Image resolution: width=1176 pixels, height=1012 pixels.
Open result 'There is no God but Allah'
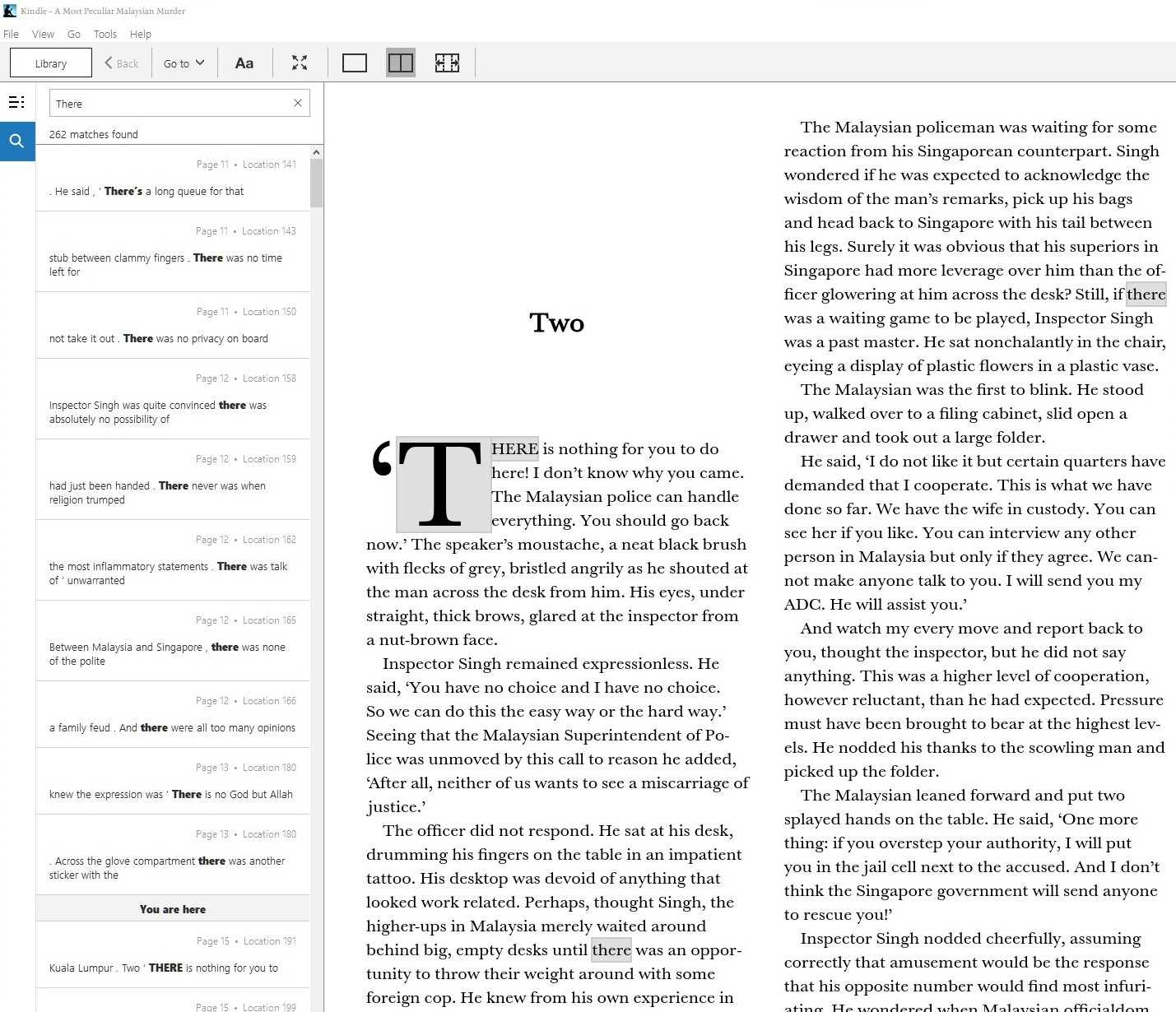point(173,781)
